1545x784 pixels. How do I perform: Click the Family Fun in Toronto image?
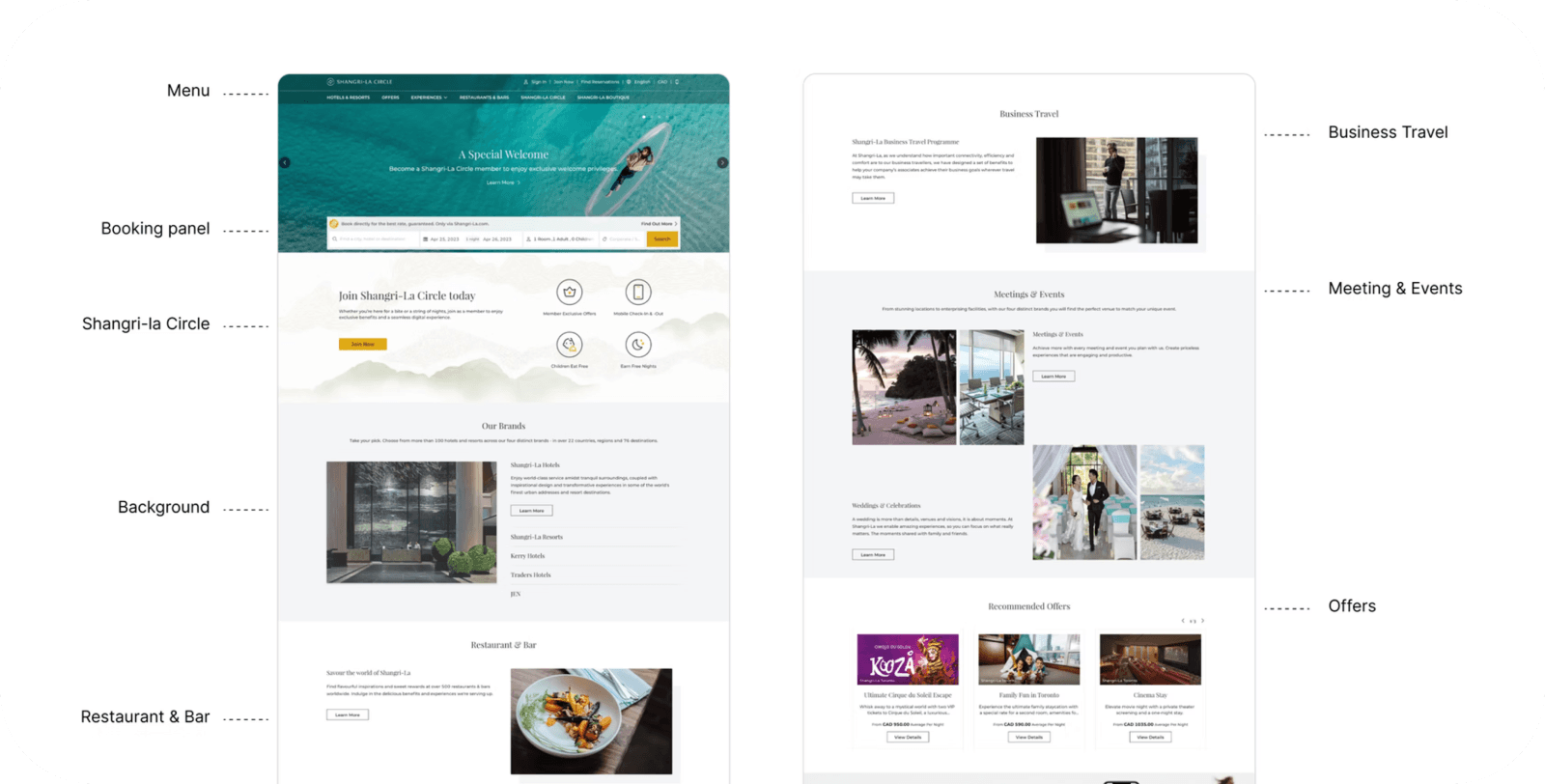click(1029, 659)
